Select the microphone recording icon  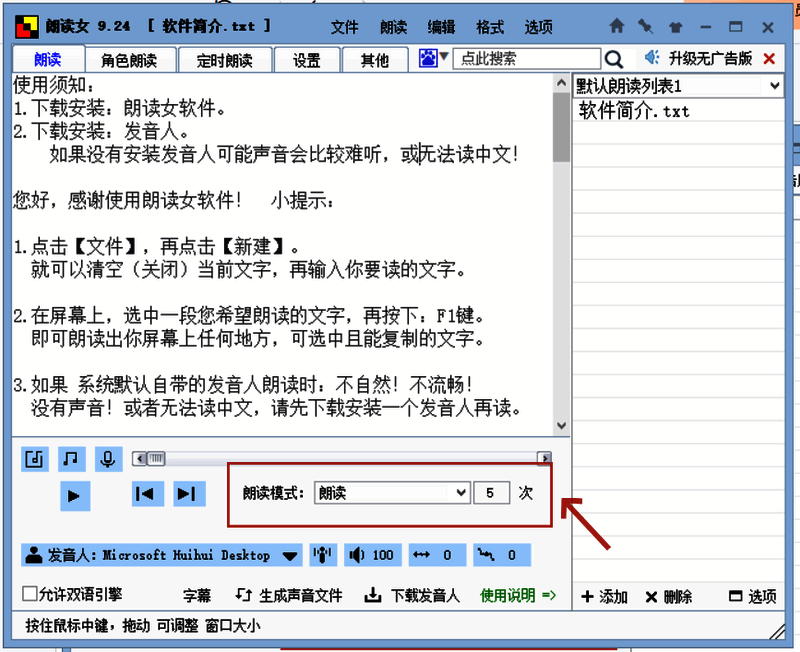coord(106,459)
